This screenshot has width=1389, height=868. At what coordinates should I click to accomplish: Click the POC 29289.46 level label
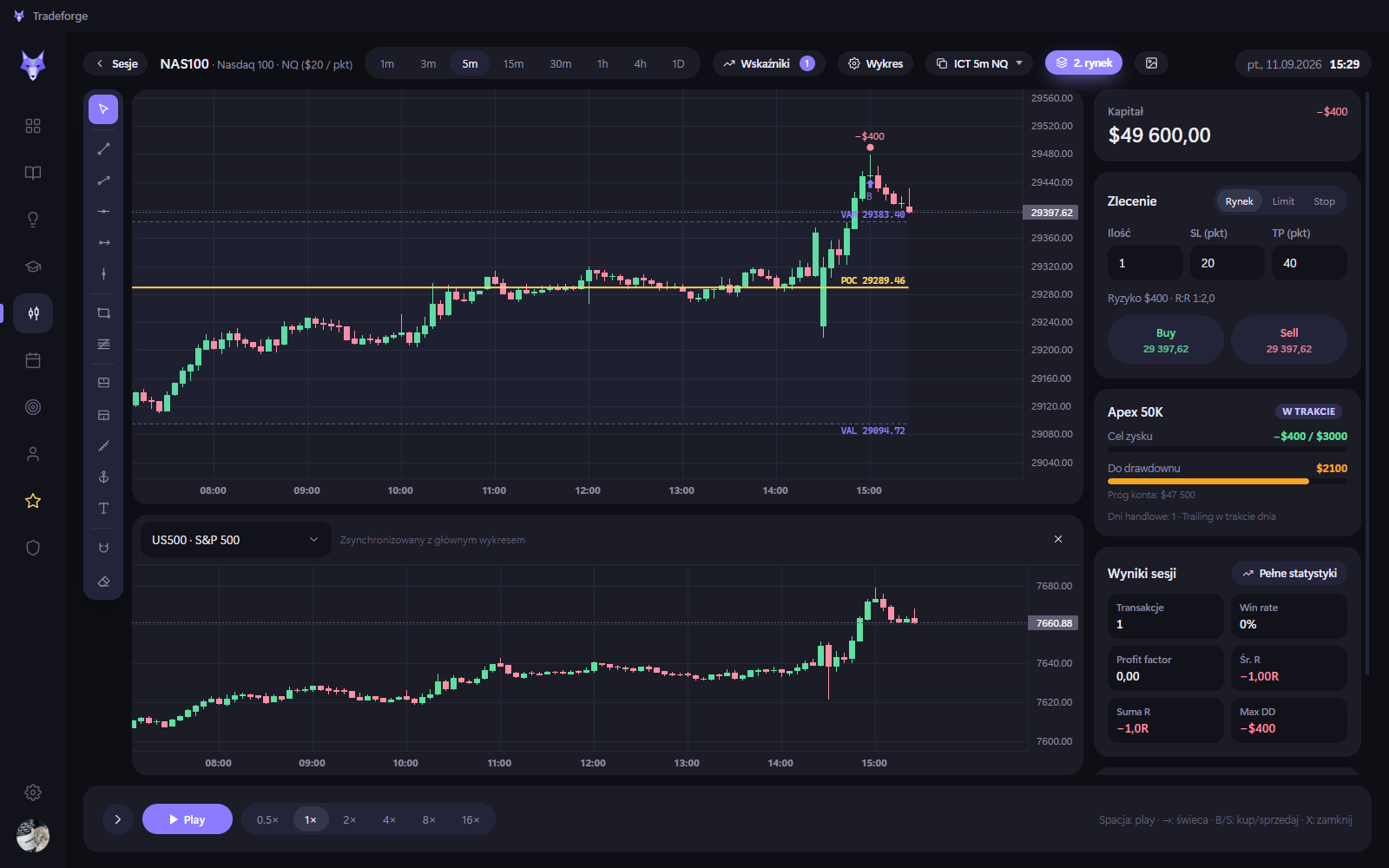872,280
